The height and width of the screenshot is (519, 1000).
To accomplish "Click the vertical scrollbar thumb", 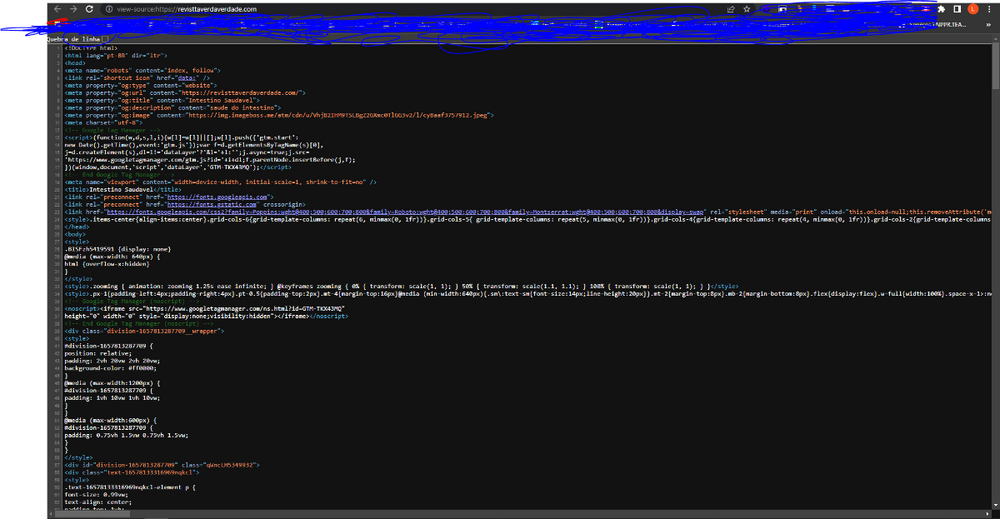I will [x=996, y=67].
